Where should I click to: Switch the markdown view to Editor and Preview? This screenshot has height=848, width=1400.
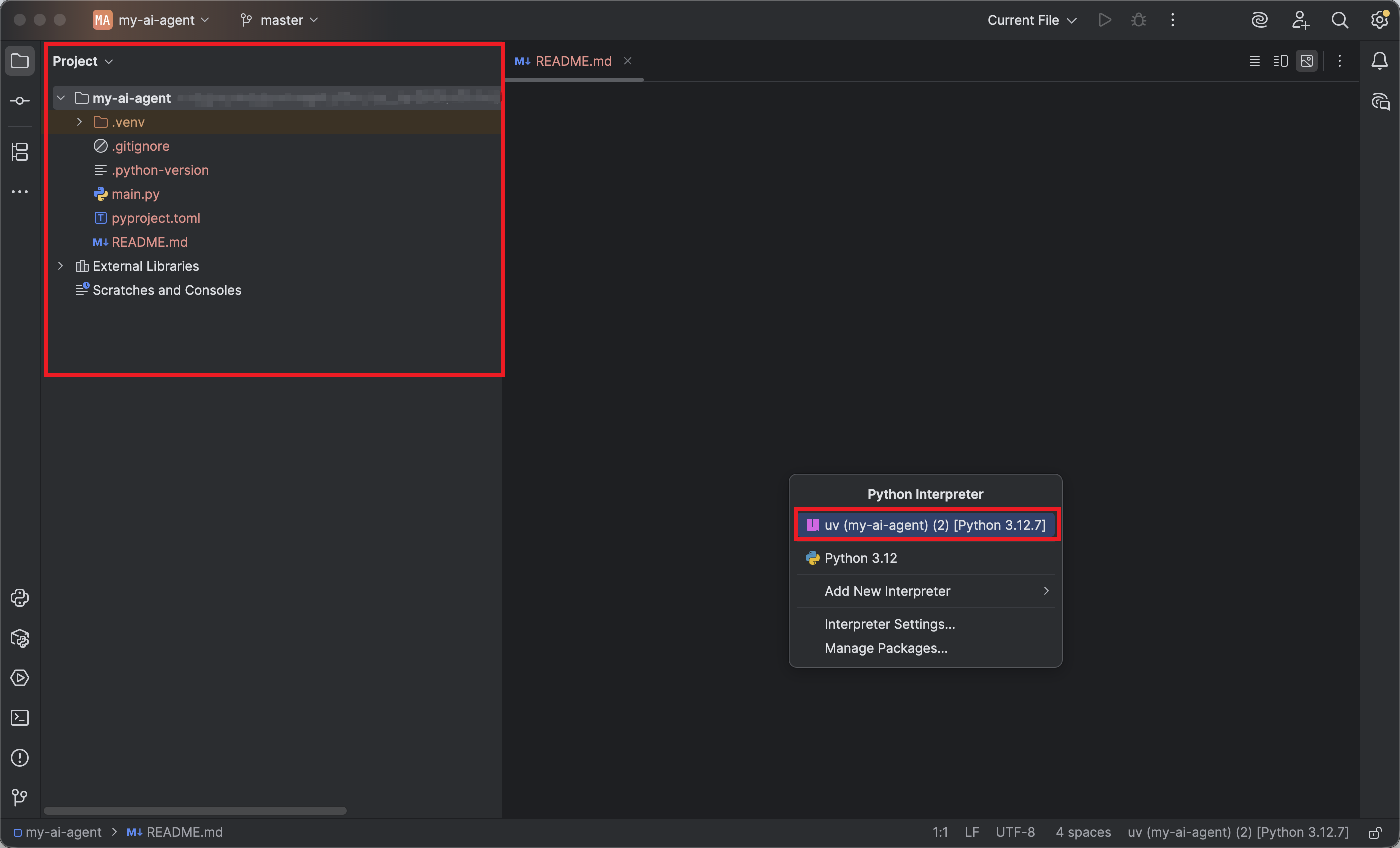(x=1280, y=61)
